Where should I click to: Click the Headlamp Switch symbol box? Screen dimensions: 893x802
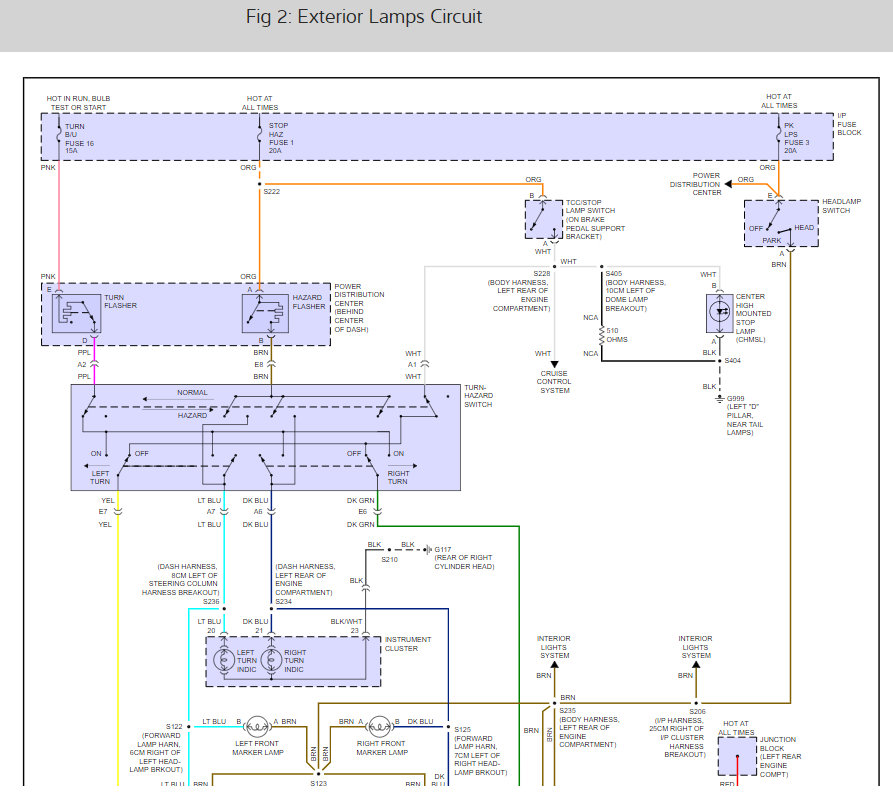tap(781, 223)
